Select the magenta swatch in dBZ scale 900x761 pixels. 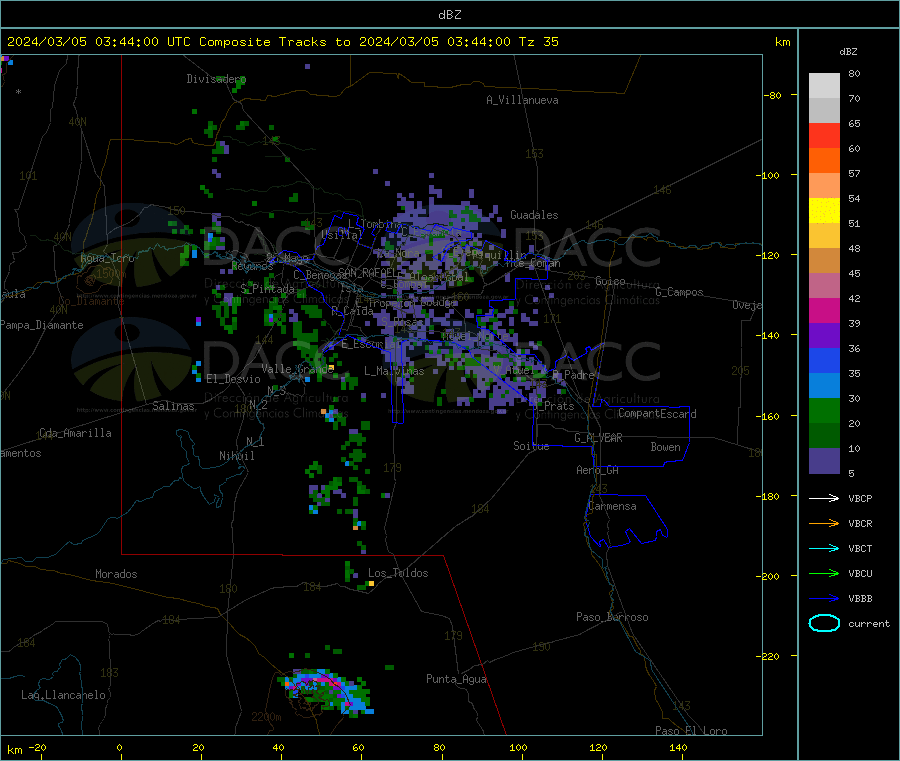[824, 310]
